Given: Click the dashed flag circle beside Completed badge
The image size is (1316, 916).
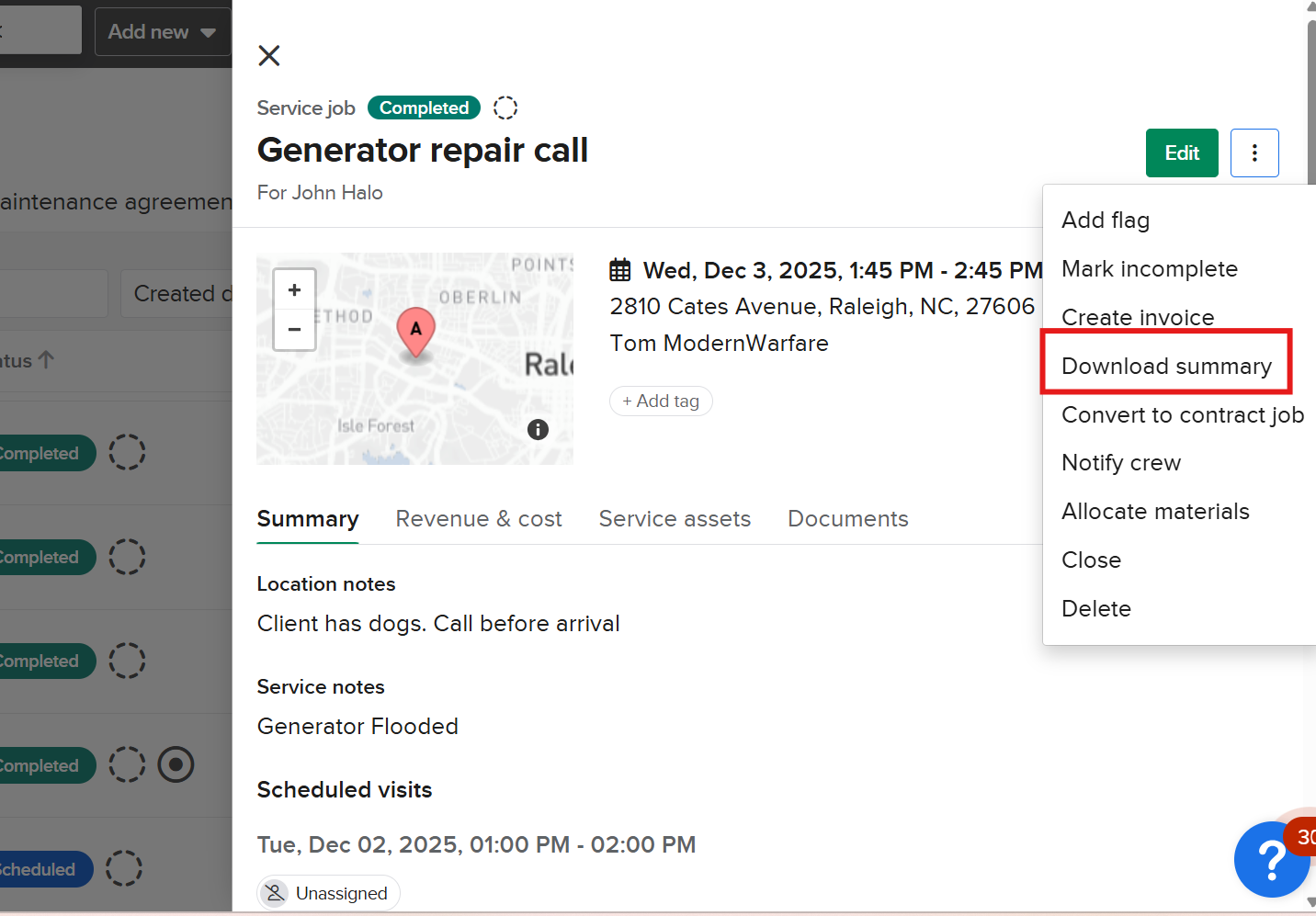Looking at the screenshot, I should click(x=505, y=108).
